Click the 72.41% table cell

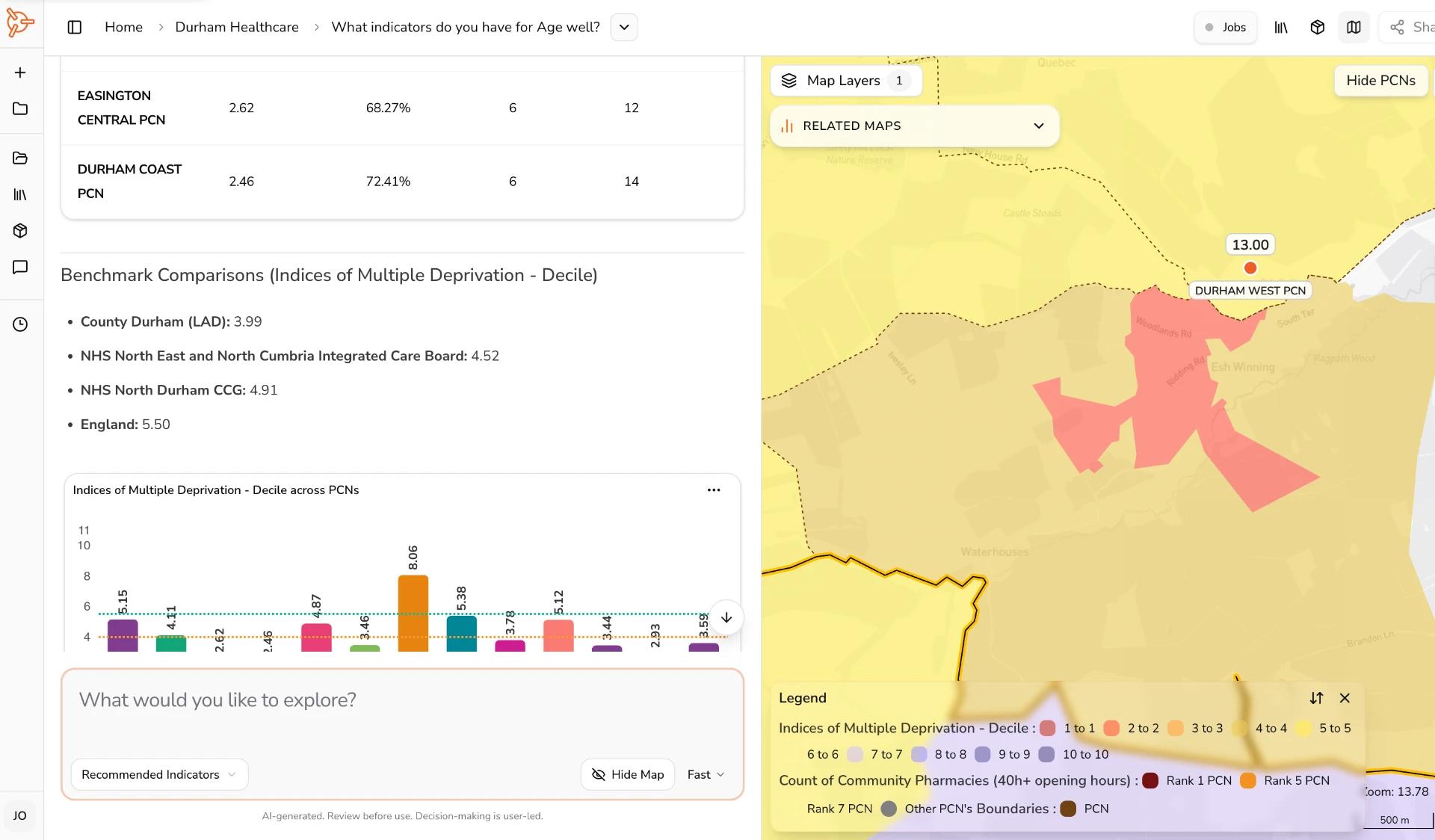point(388,181)
